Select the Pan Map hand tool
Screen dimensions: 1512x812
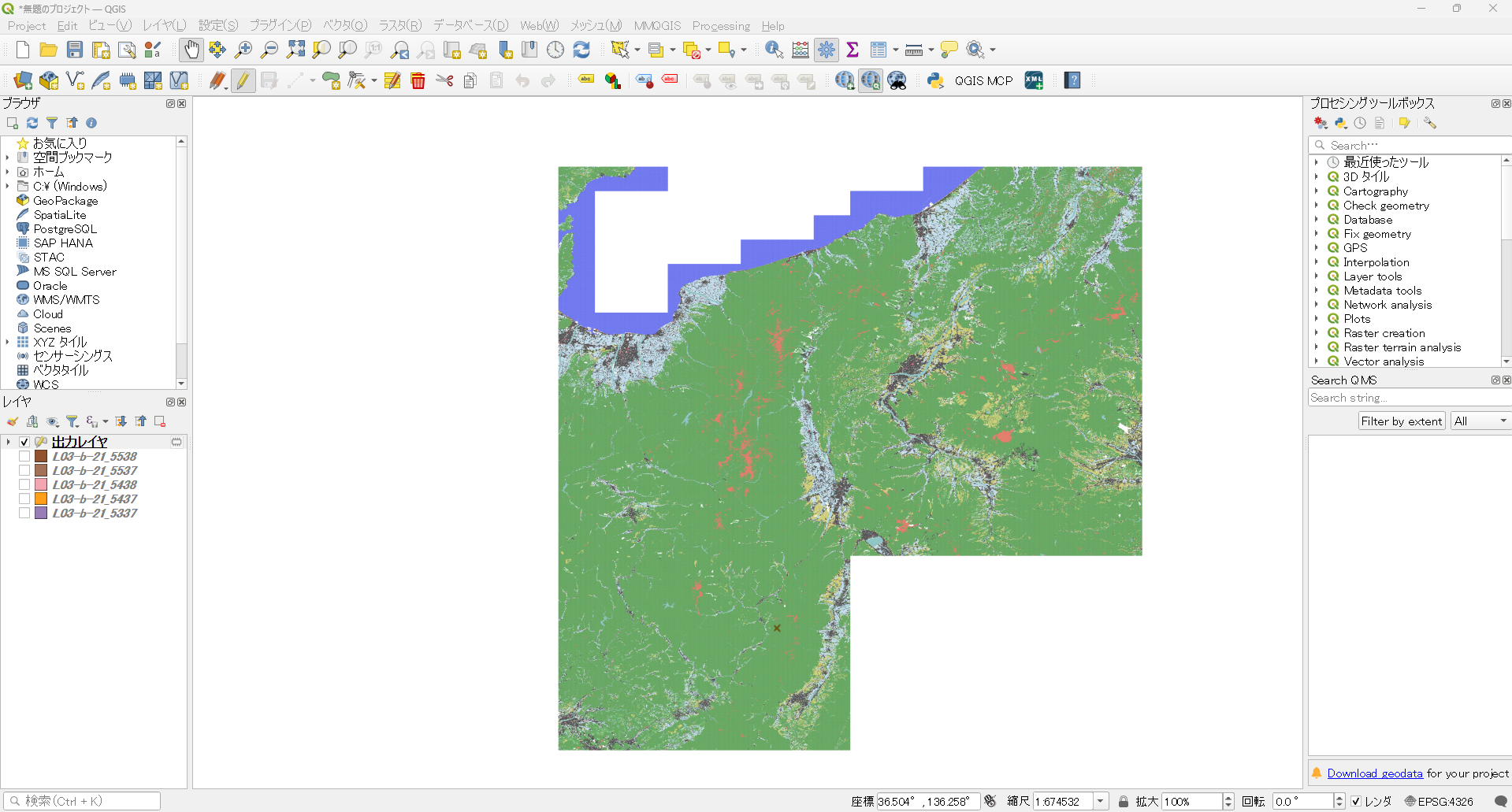click(191, 50)
